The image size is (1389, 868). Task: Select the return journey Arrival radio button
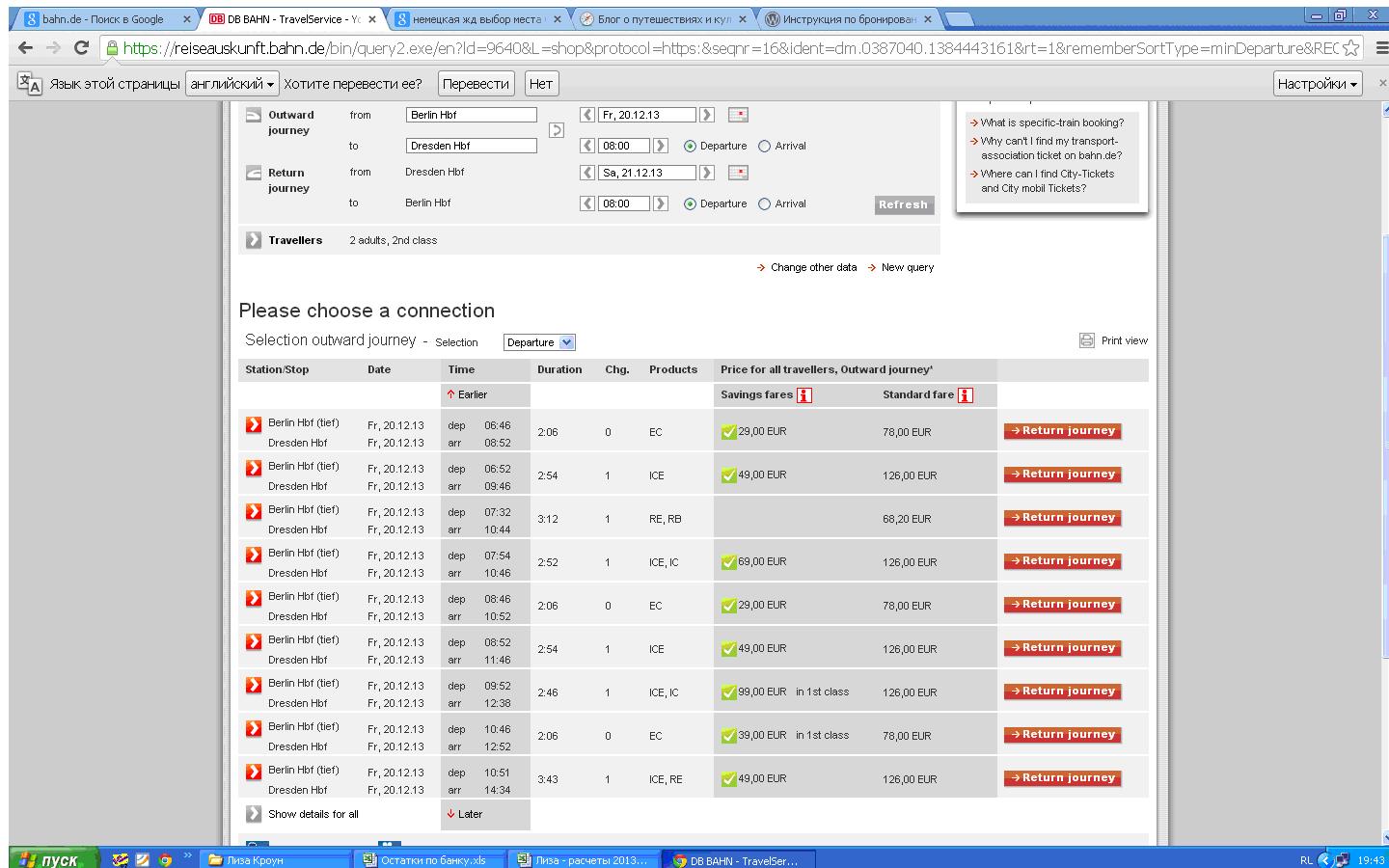point(765,204)
